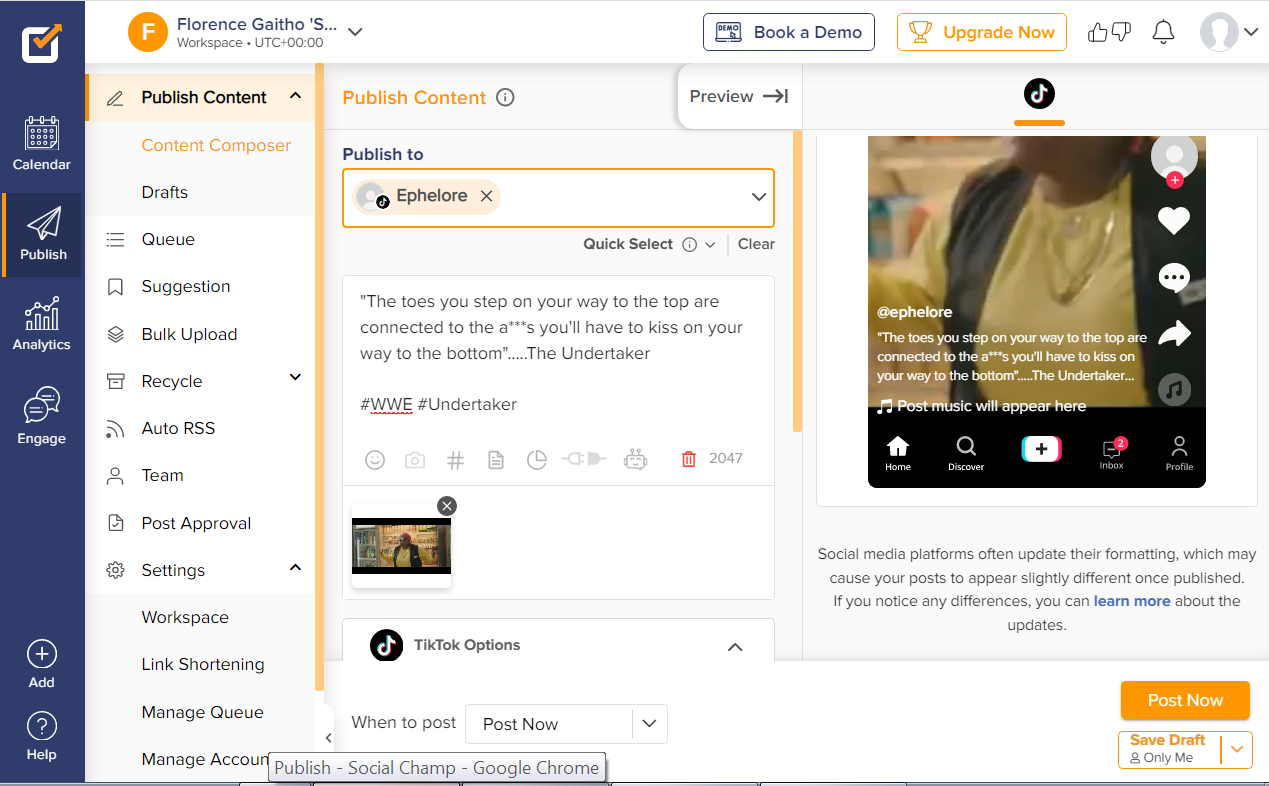Click the Post Now orange button
This screenshot has width=1269, height=786.
pos(1185,700)
